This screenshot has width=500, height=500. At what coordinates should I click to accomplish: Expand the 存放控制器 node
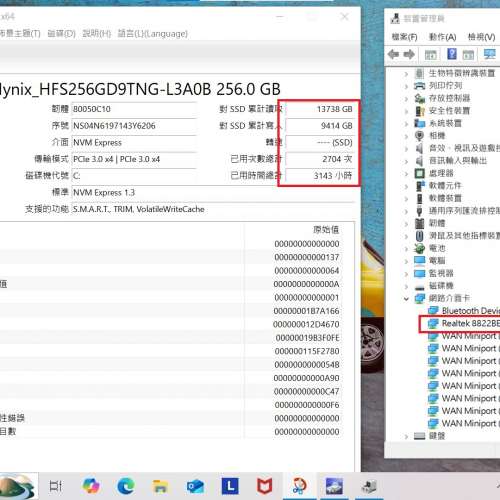click(406, 99)
